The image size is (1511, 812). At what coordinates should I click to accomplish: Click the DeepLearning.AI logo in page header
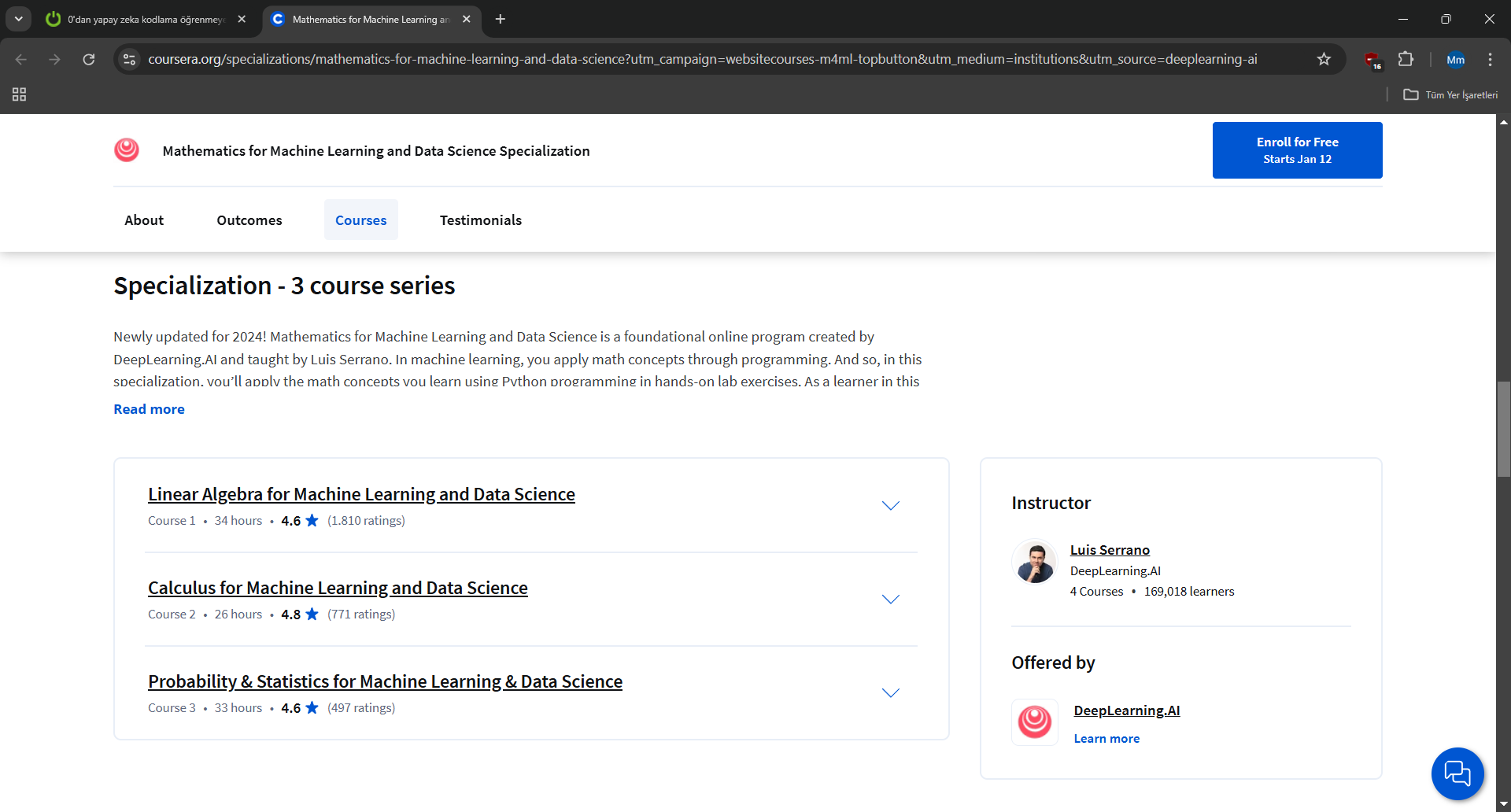[127, 150]
